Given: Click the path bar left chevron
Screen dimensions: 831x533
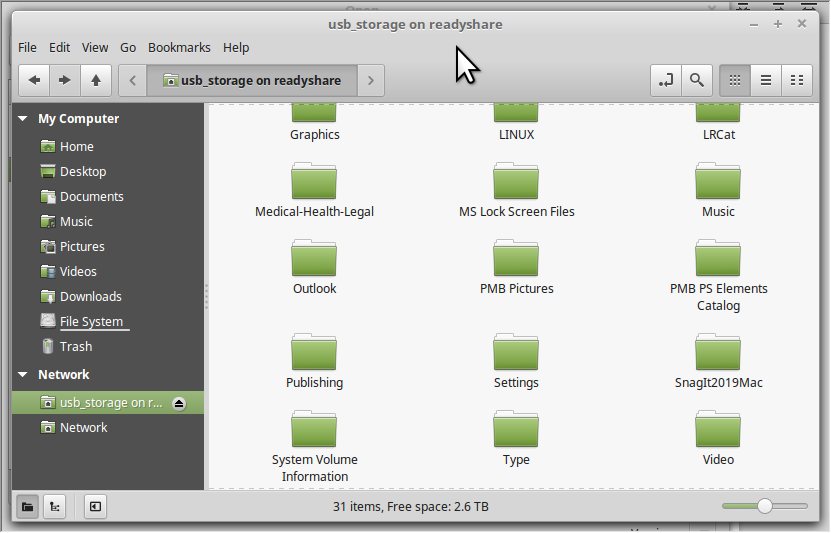Looking at the screenshot, I should tap(132, 81).
